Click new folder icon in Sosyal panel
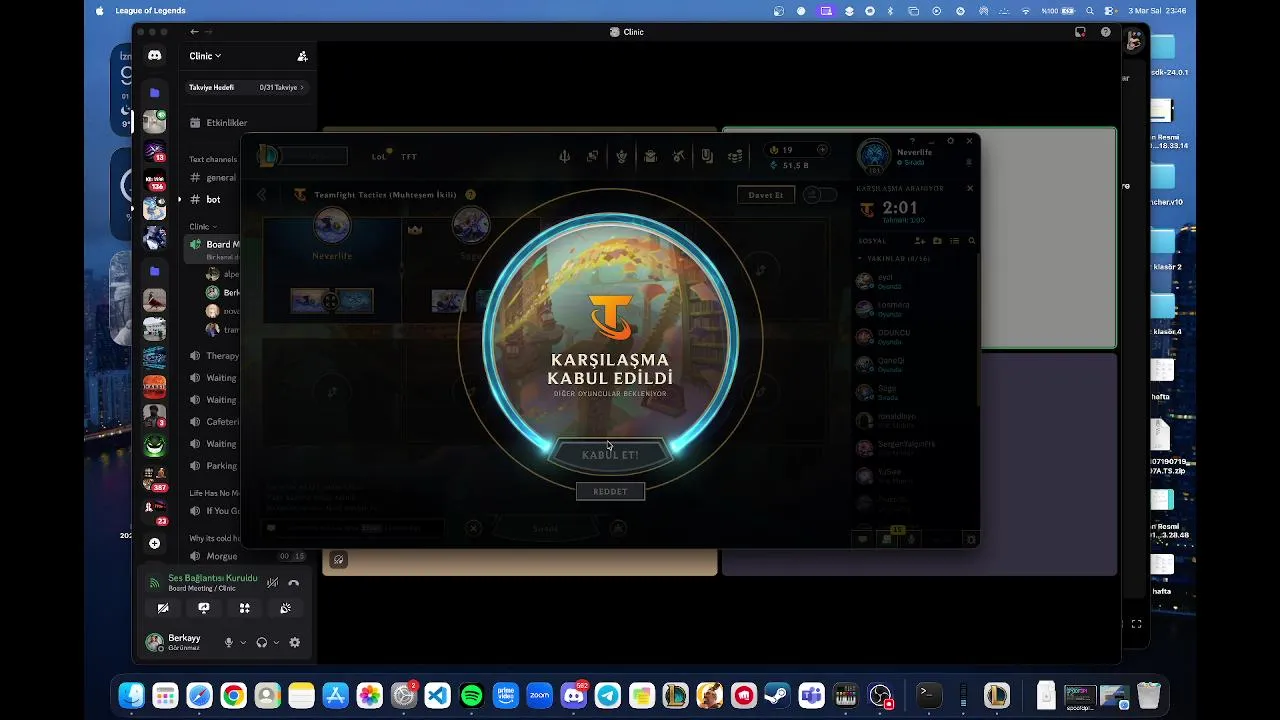1280x720 pixels. tap(937, 241)
